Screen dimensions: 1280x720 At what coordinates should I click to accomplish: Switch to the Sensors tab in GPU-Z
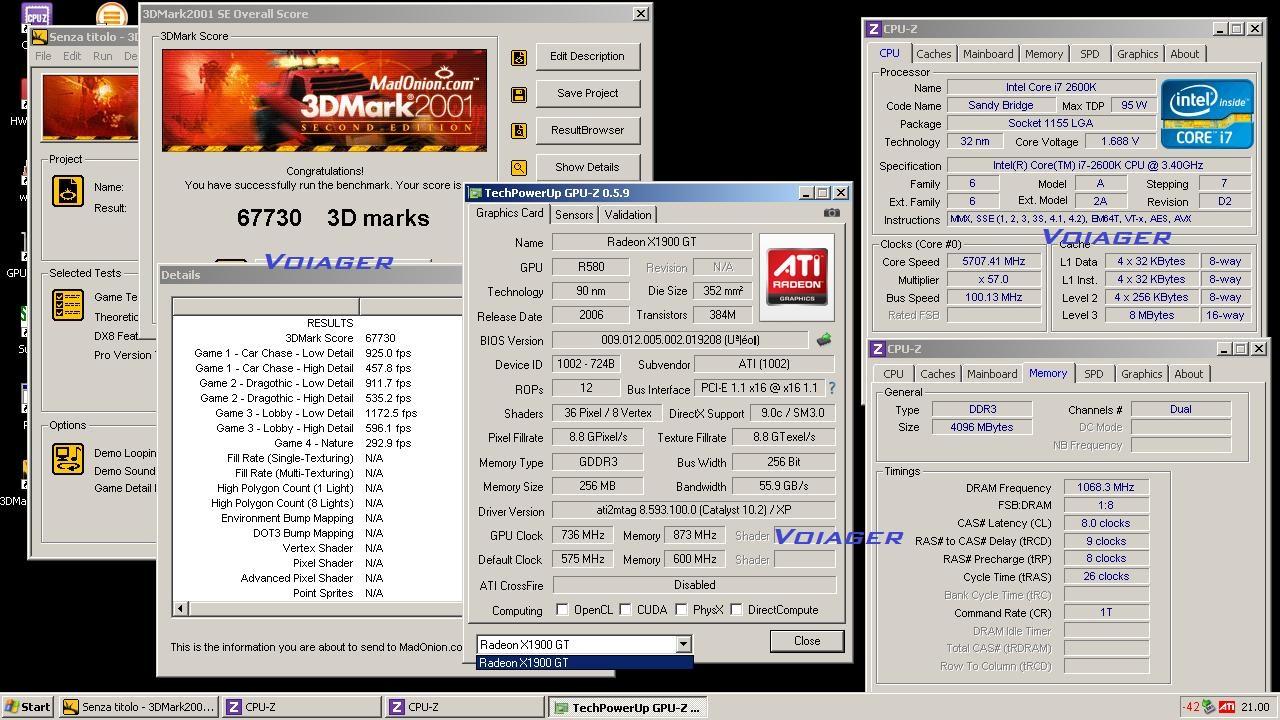tap(574, 214)
